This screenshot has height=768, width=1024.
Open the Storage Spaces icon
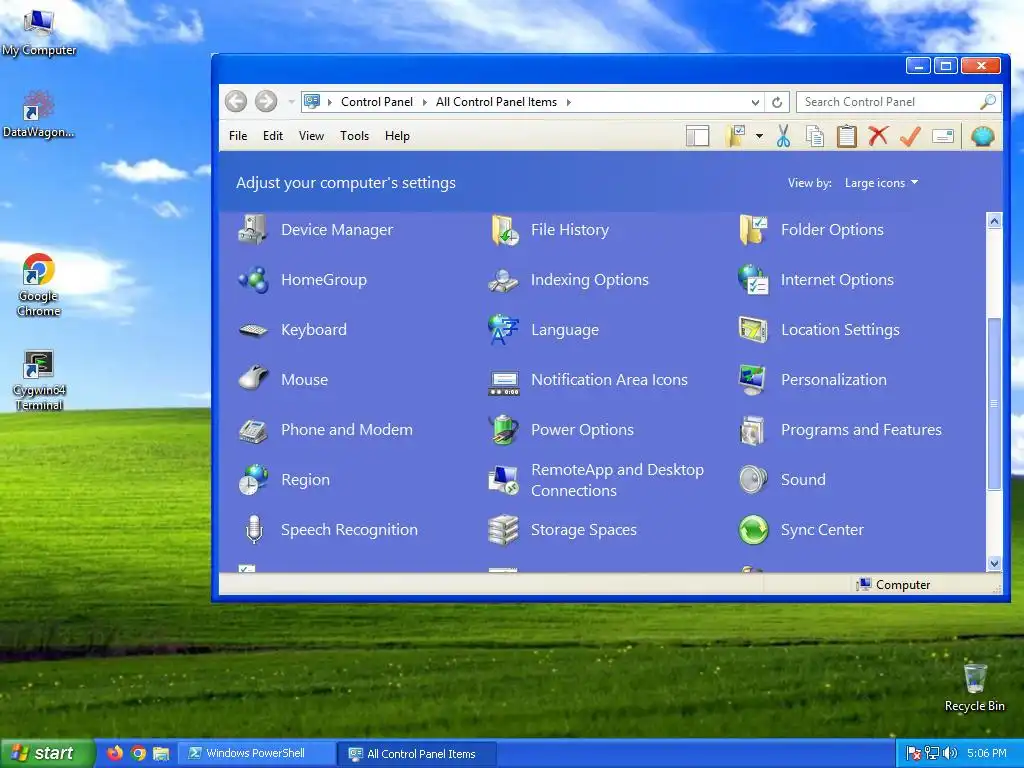(x=504, y=530)
